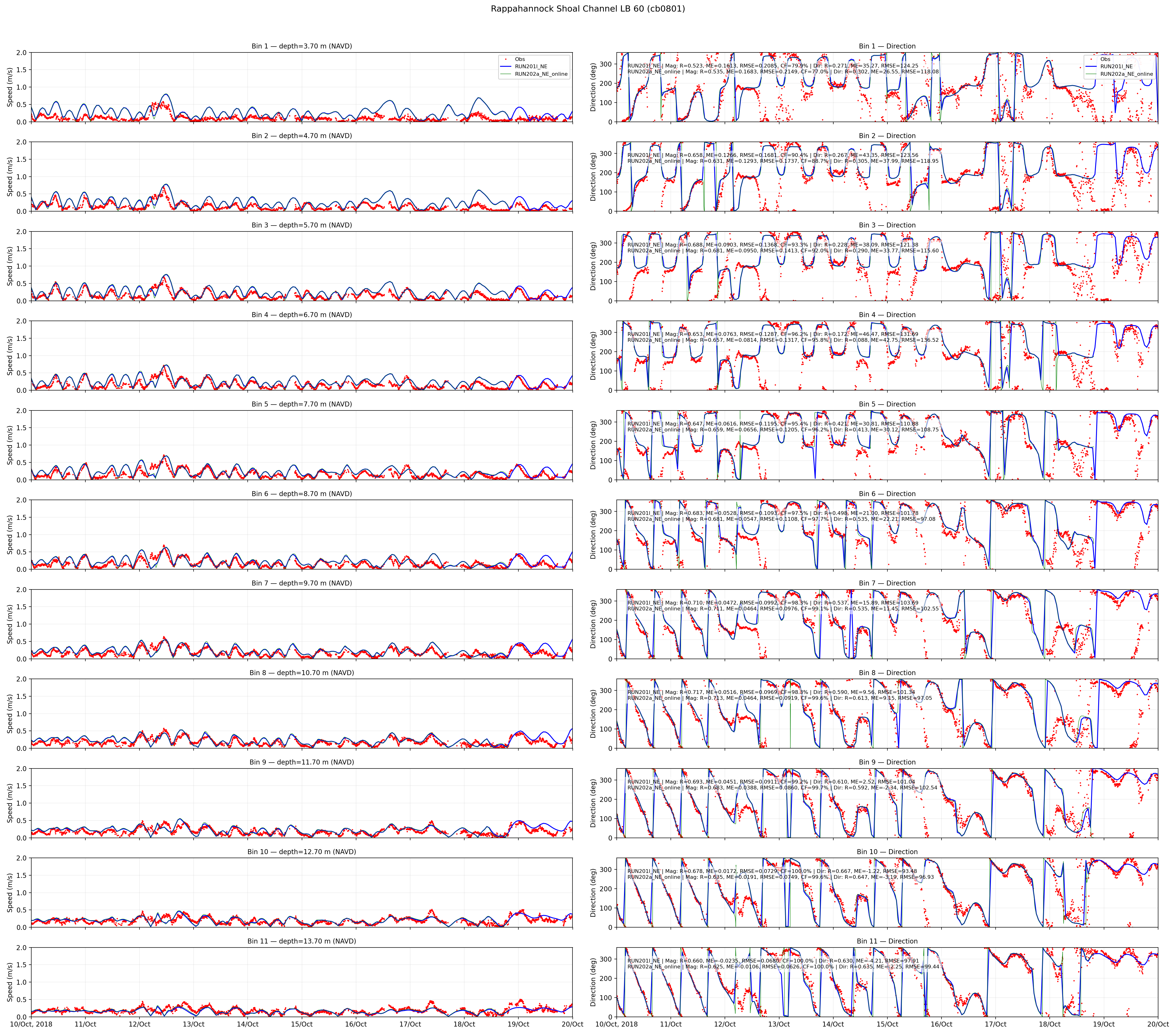Pick "13/Oct" under the Bin 11 speed plot
This screenshot has height=1035, width=1176.
[193, 1025]
